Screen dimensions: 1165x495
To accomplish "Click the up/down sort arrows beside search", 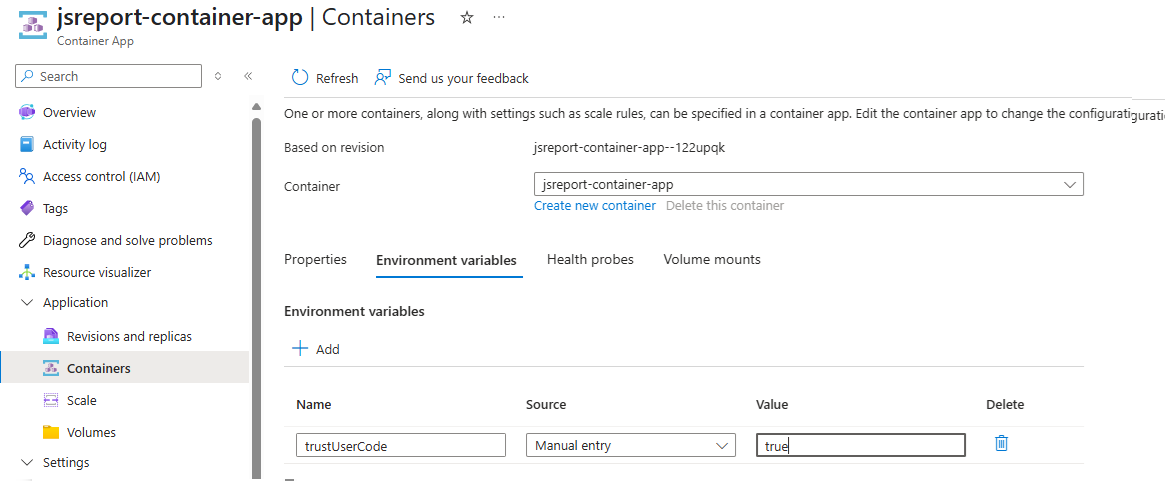I will (218, 76).
